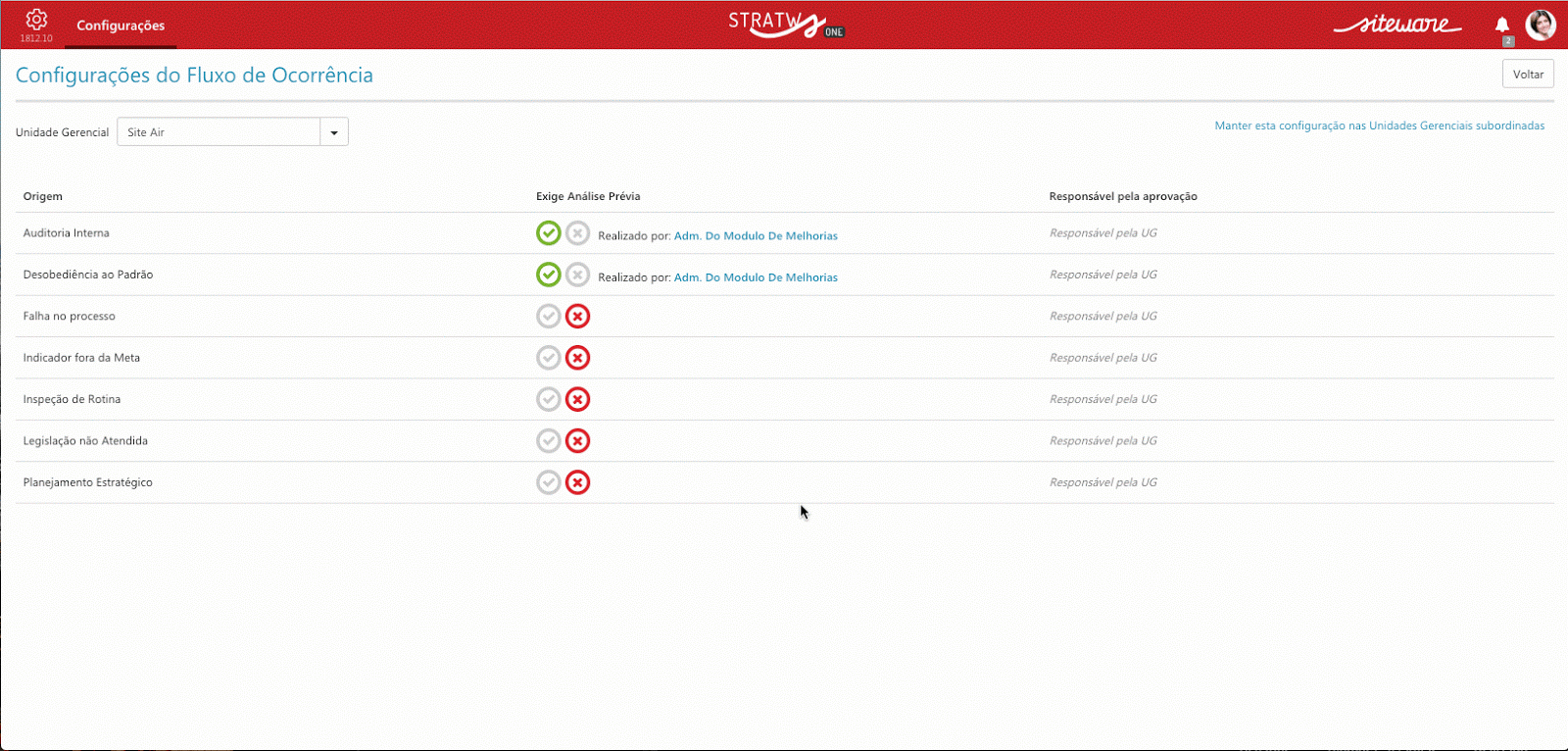This screenshot has width=1568, height=751.
Task: Disable prior analysis for Auditoria Interna
Action: [578, 233]
